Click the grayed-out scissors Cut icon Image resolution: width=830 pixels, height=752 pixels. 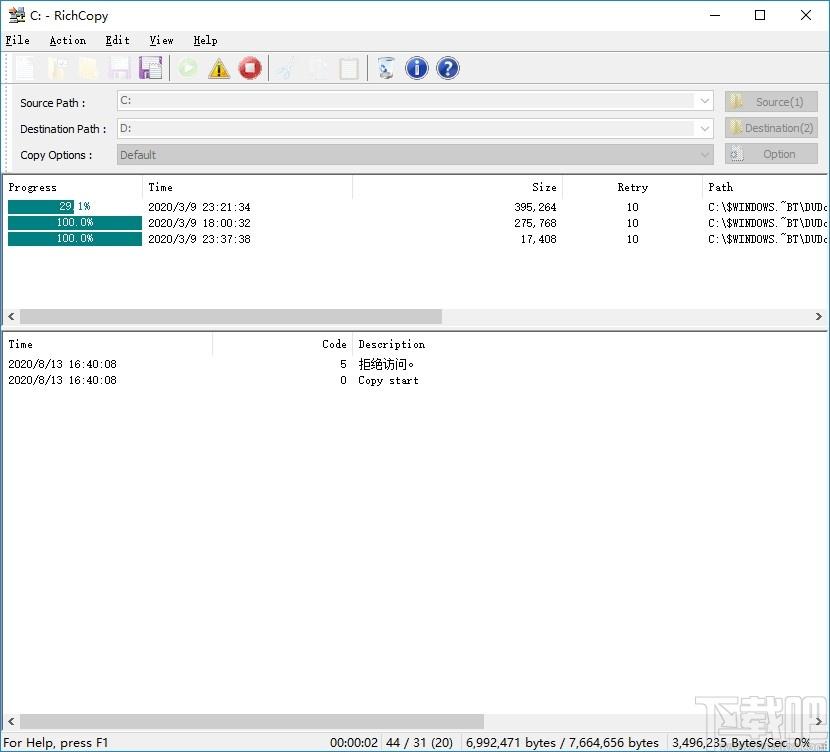point(287,68)
